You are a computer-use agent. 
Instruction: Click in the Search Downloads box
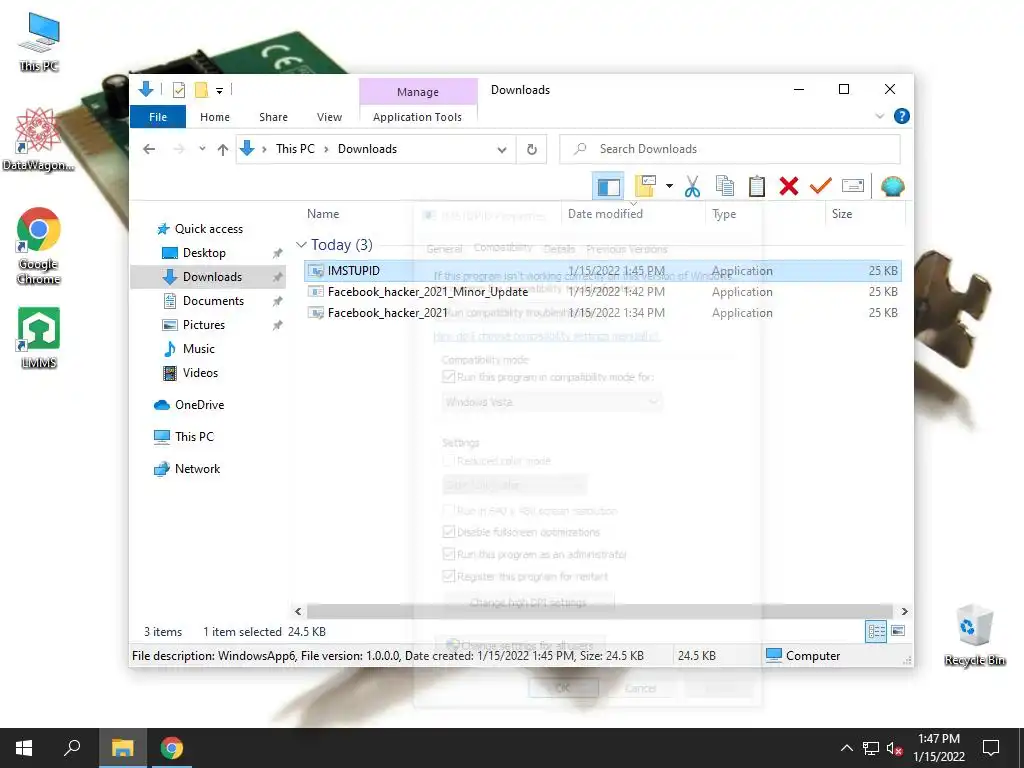tap(729, 149)
